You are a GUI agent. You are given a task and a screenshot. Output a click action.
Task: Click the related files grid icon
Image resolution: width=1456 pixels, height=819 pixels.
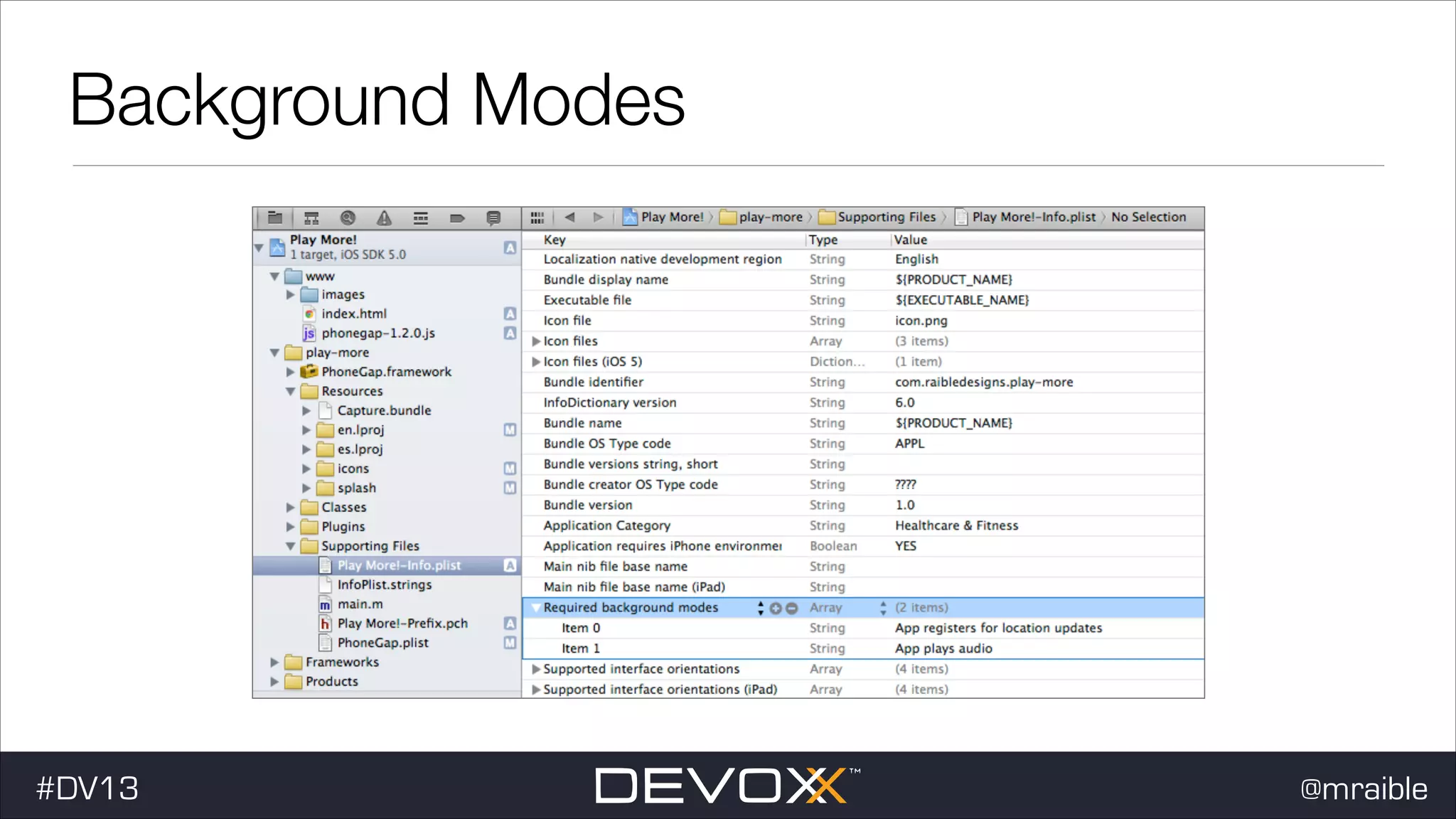[x=537, y=218]
